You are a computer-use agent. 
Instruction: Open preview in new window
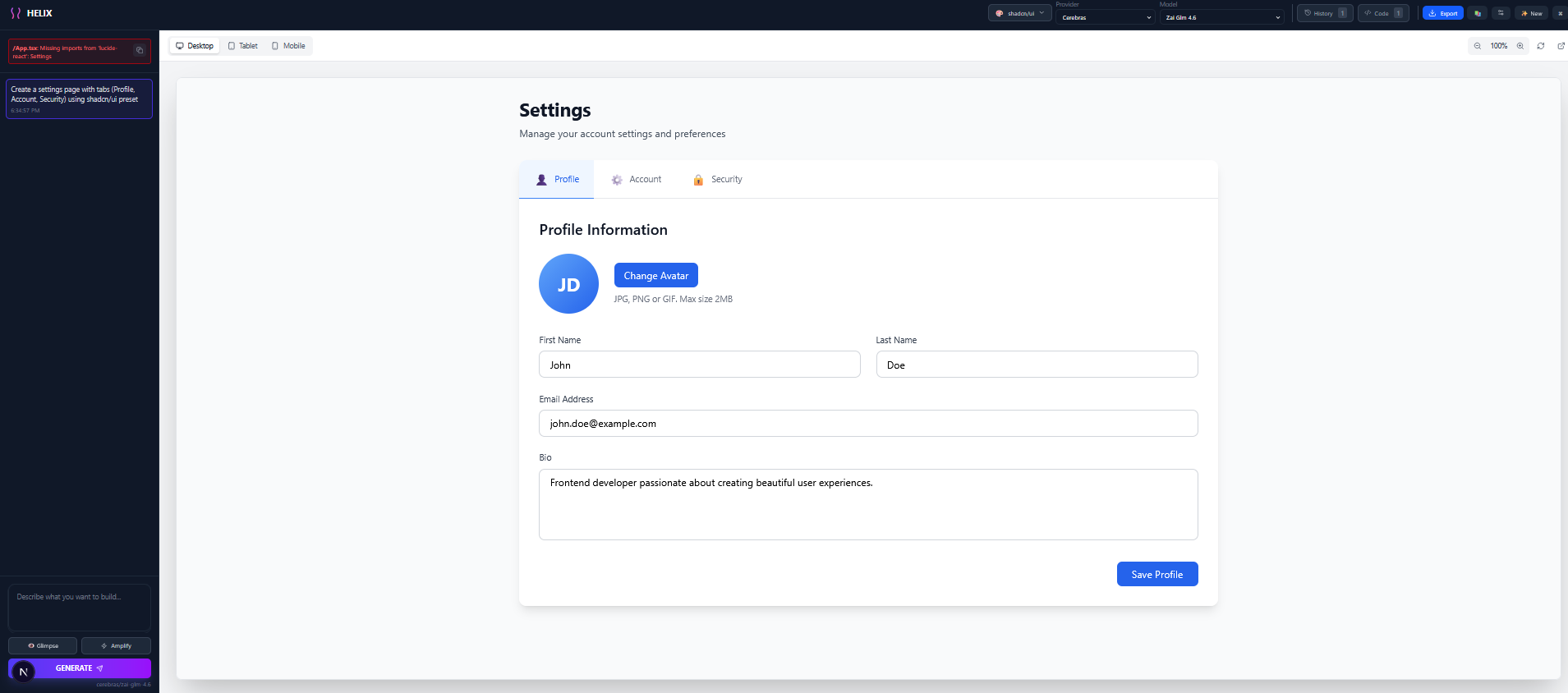1561,46
